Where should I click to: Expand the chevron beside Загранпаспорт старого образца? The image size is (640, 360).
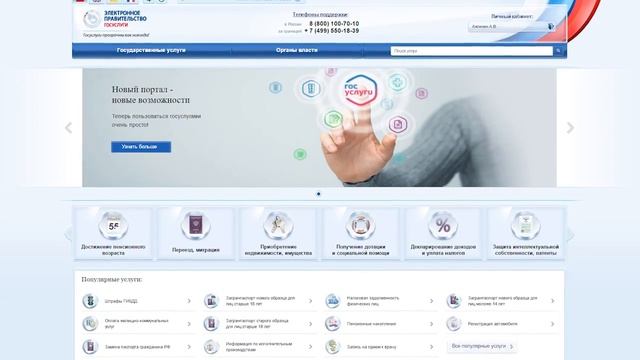pyautogui.click(x=311, y=324)
